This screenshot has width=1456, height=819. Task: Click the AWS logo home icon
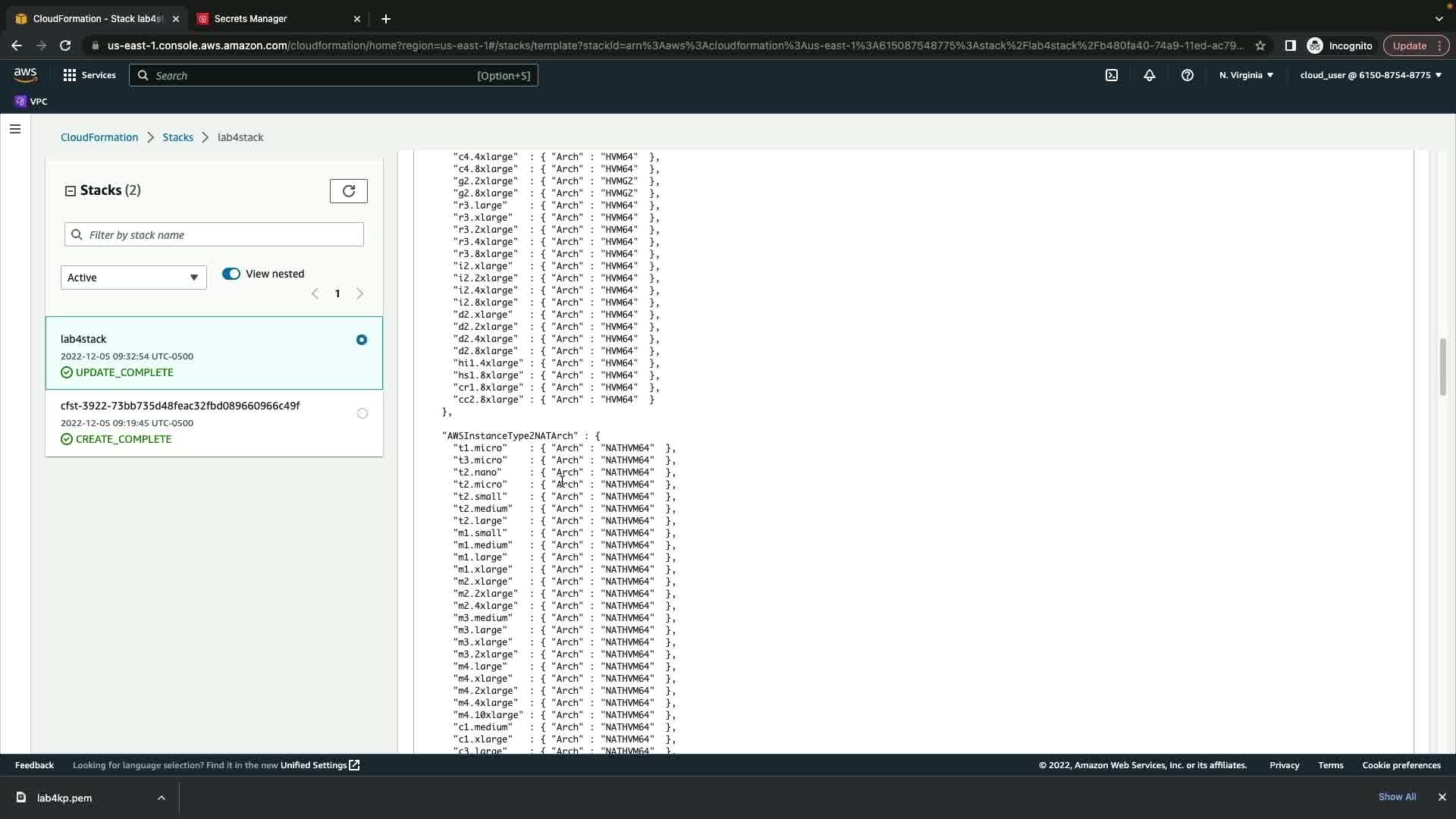(25, 74)
